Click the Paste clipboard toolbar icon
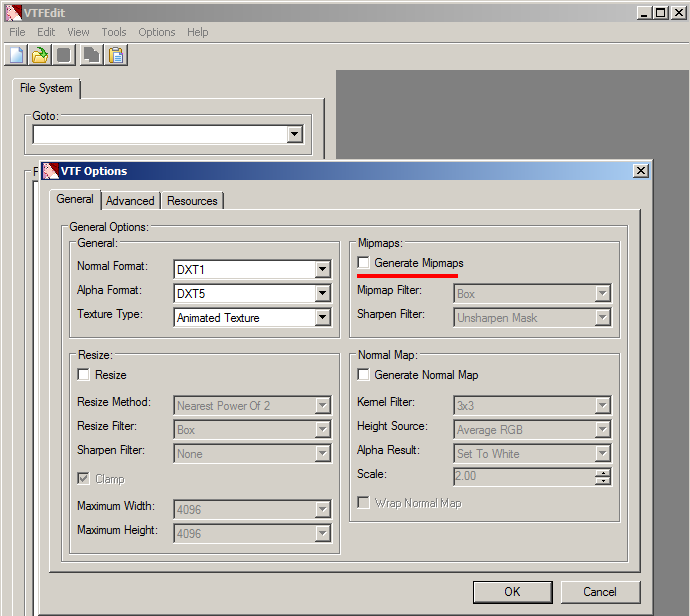Screen dimensions: 690x616 [116, 55]
